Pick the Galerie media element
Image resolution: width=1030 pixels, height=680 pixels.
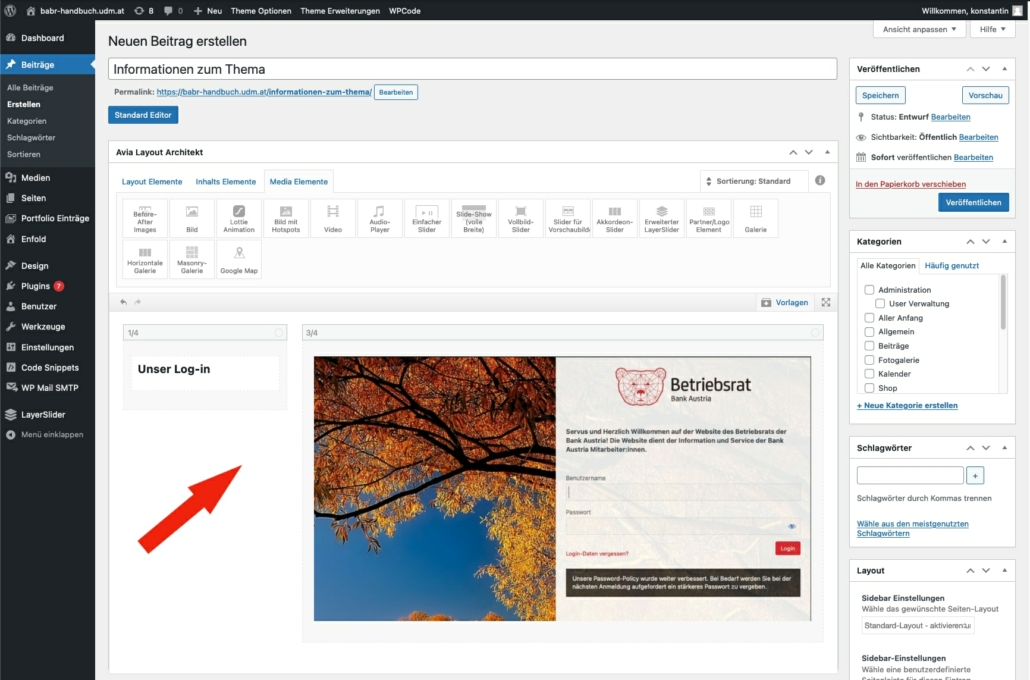[x=755, y=218]
